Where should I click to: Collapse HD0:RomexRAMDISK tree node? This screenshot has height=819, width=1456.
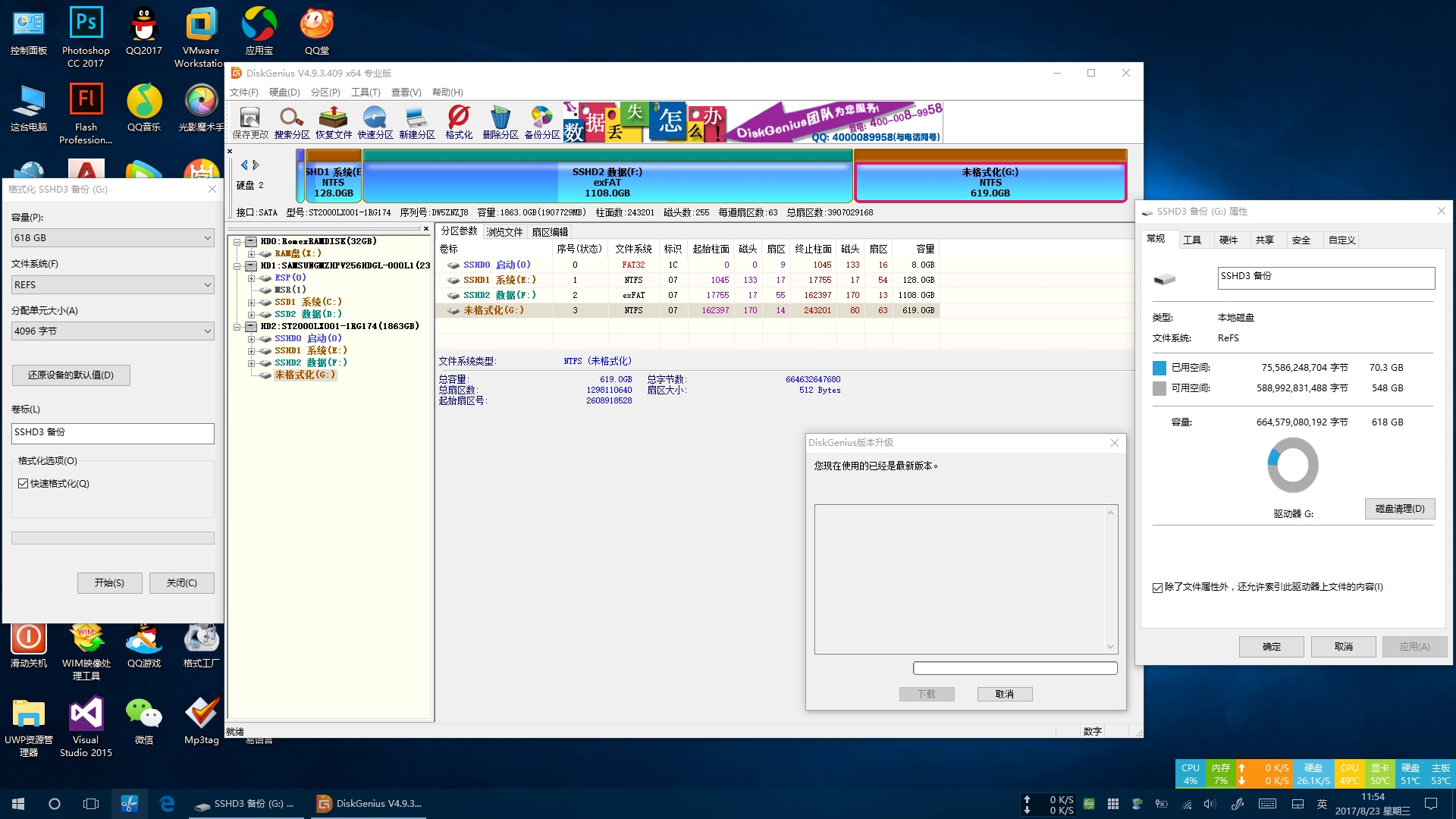pos(237,242)
